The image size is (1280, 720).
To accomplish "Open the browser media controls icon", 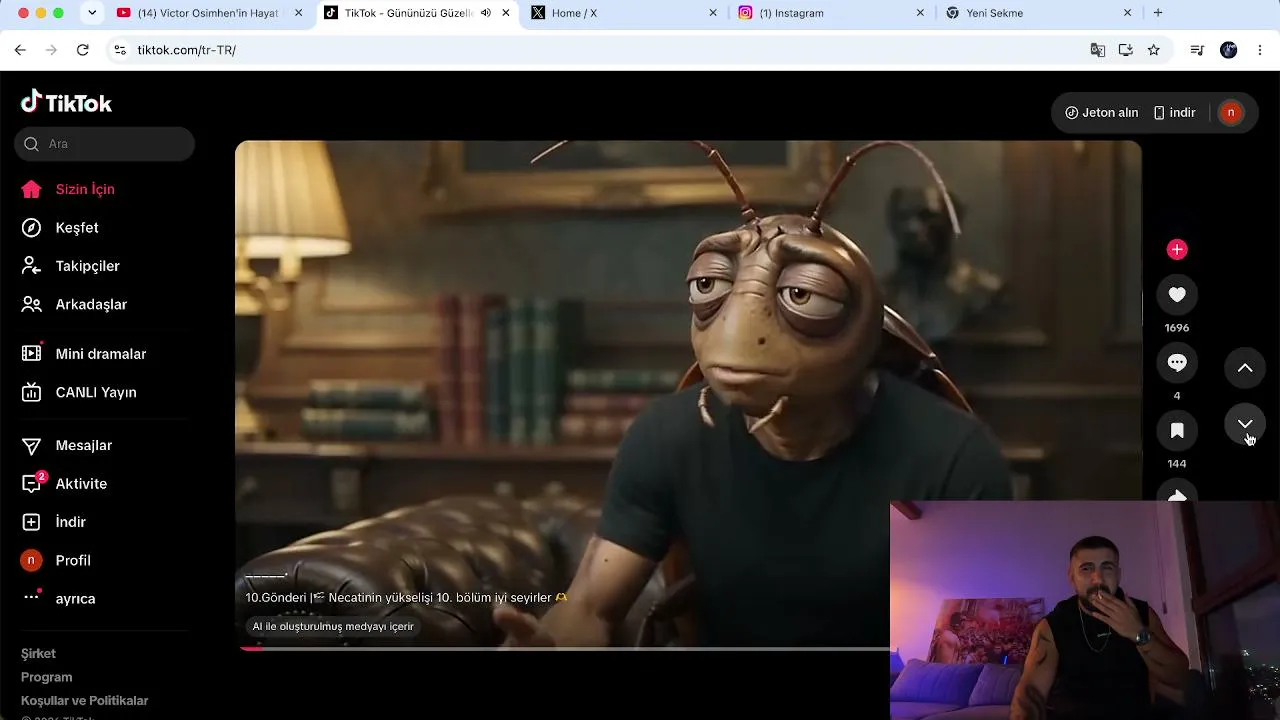I will 1197,50.
